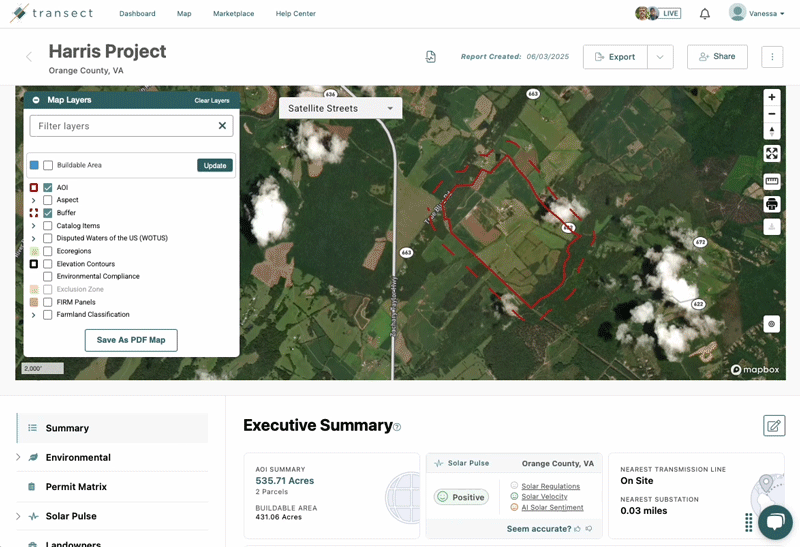Image resolution: width=800 pixels, height=547 pixels.
Task: Open the Marketplace menu item
Action: (233, 14)
